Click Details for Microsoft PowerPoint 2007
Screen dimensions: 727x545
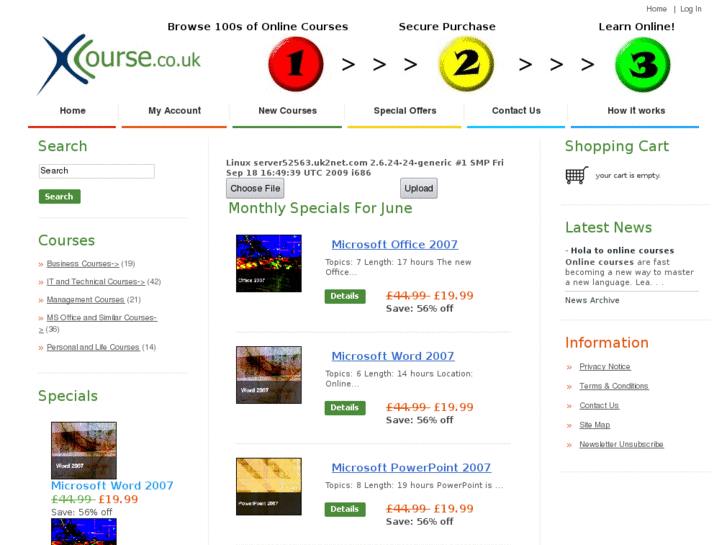(x=345, y=509)
